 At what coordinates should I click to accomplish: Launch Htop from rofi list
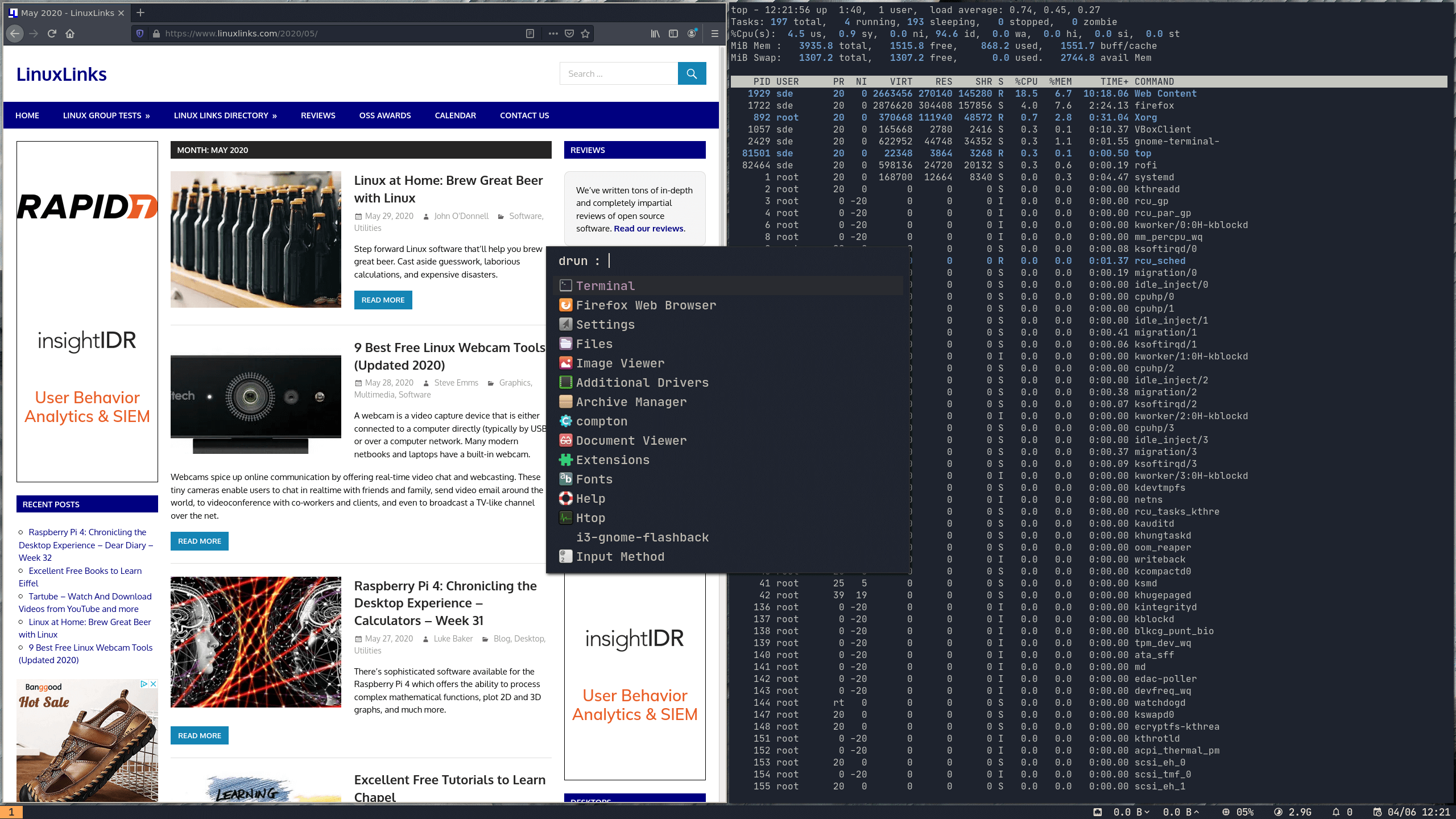coord(728,518)
